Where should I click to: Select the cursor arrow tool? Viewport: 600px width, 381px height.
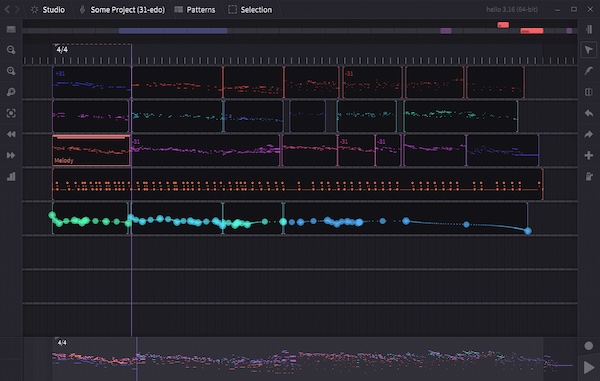tap(589, 50)
